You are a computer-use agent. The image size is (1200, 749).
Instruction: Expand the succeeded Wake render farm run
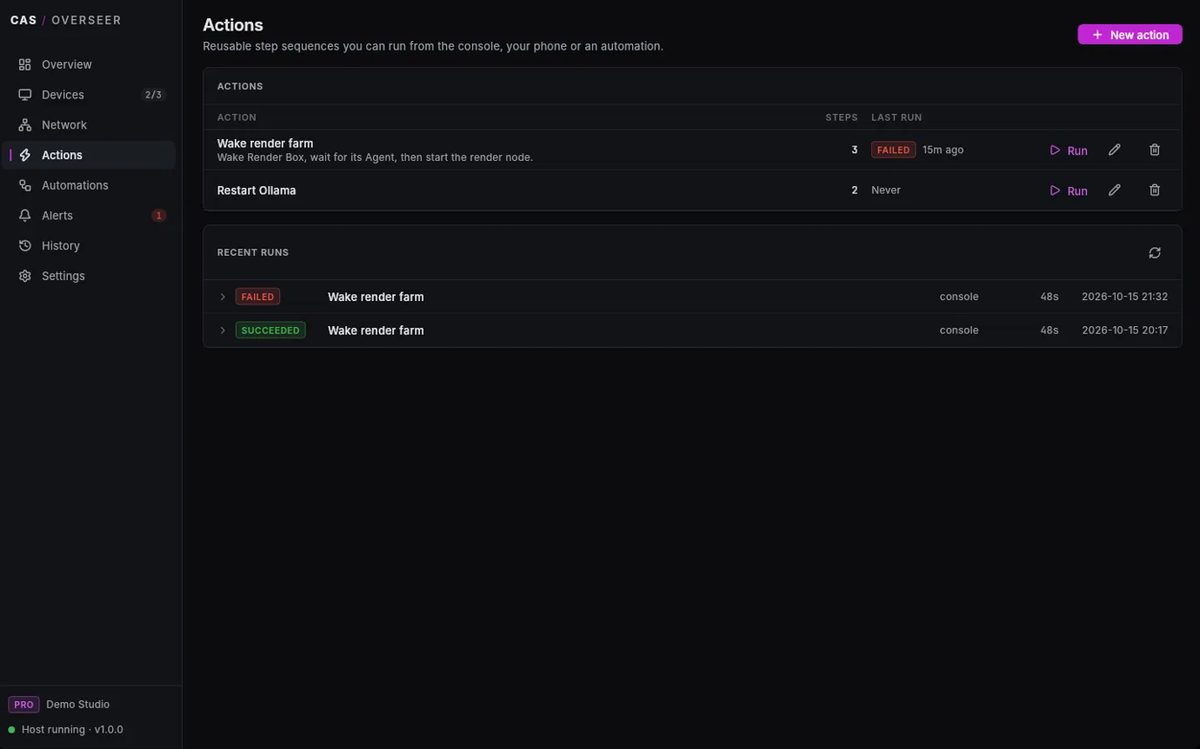click(x=223, y=330)
